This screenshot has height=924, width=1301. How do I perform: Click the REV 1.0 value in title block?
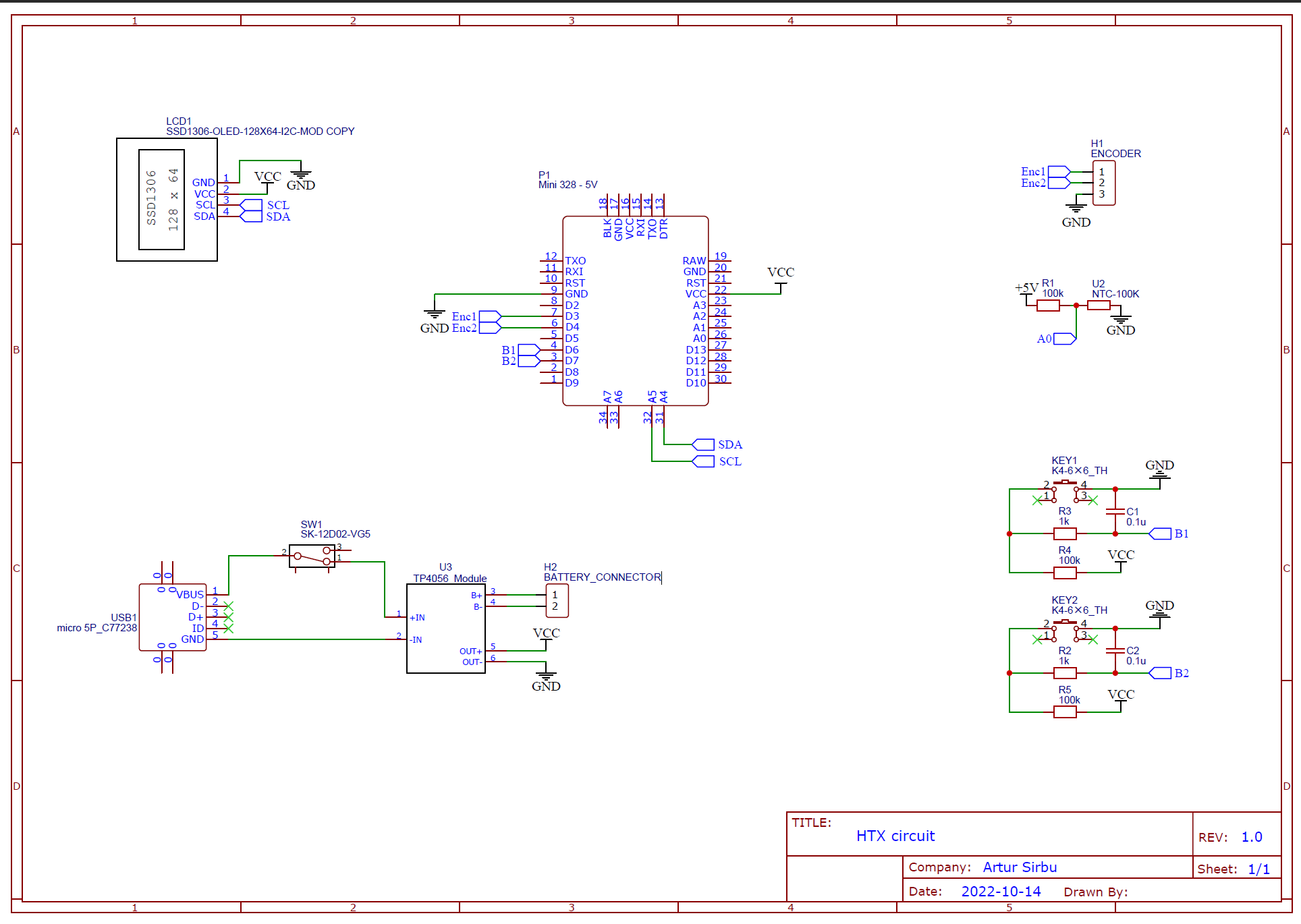point(1252,837)
